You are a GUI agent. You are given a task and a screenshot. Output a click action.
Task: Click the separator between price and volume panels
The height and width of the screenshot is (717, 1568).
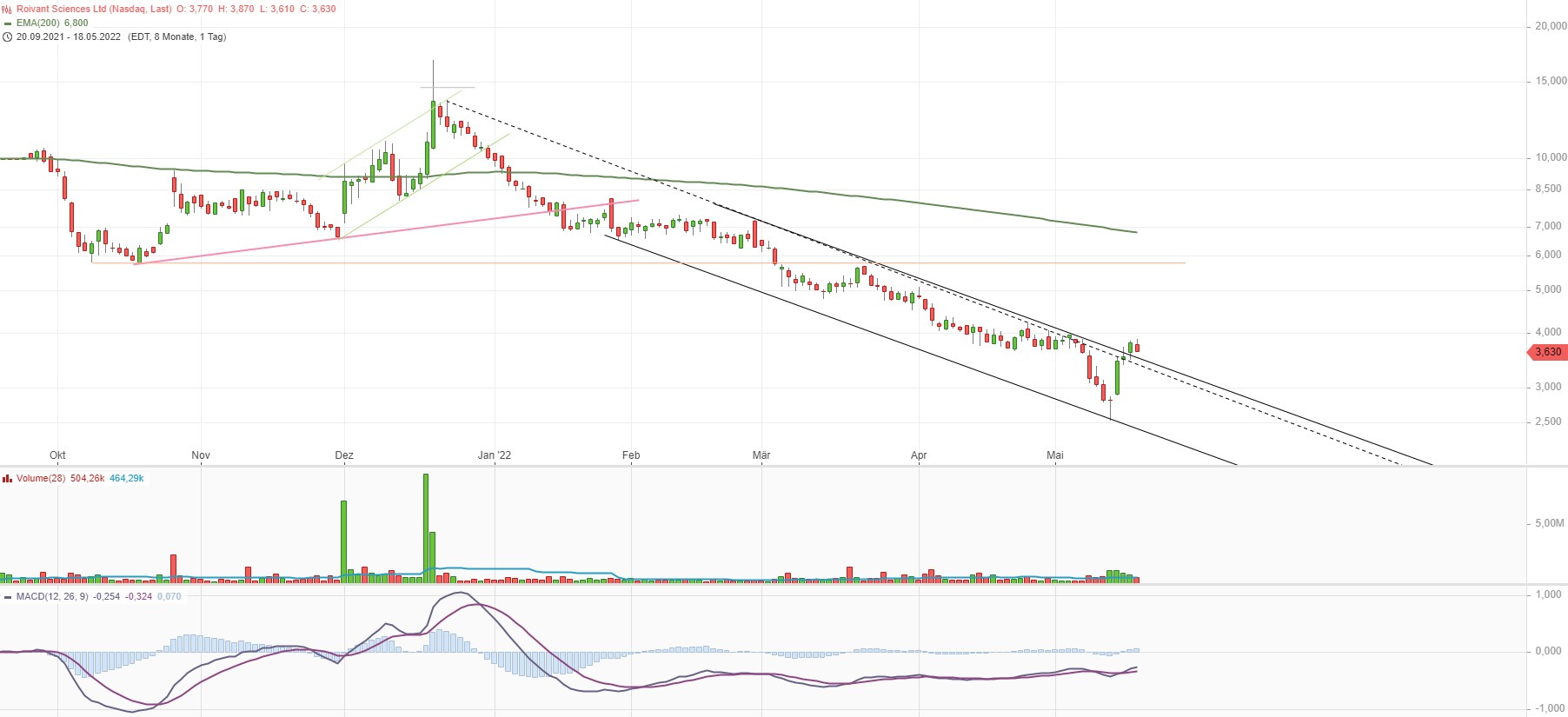point(782,467)
